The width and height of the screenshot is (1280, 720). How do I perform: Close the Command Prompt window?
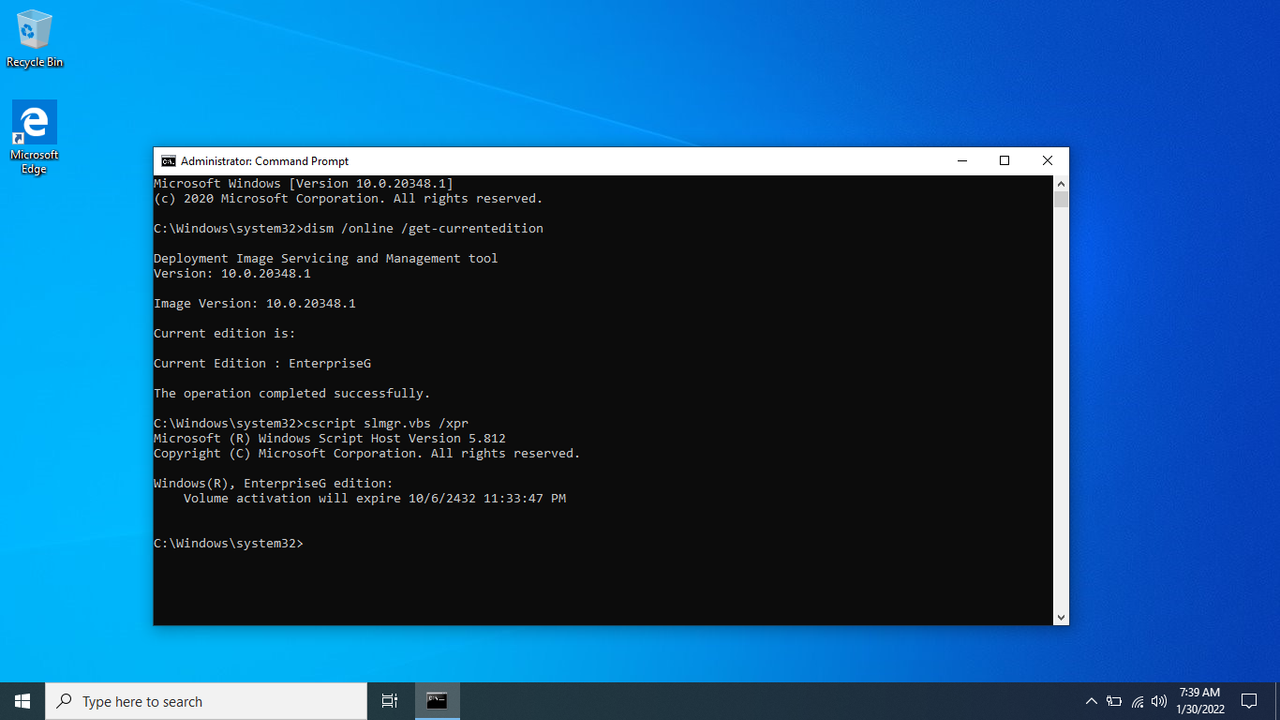coord(1047,161)
